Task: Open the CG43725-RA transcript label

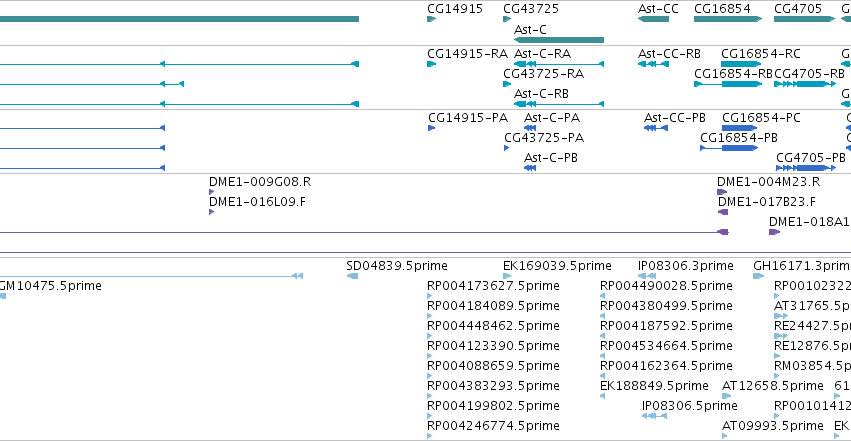Action: 543,74
